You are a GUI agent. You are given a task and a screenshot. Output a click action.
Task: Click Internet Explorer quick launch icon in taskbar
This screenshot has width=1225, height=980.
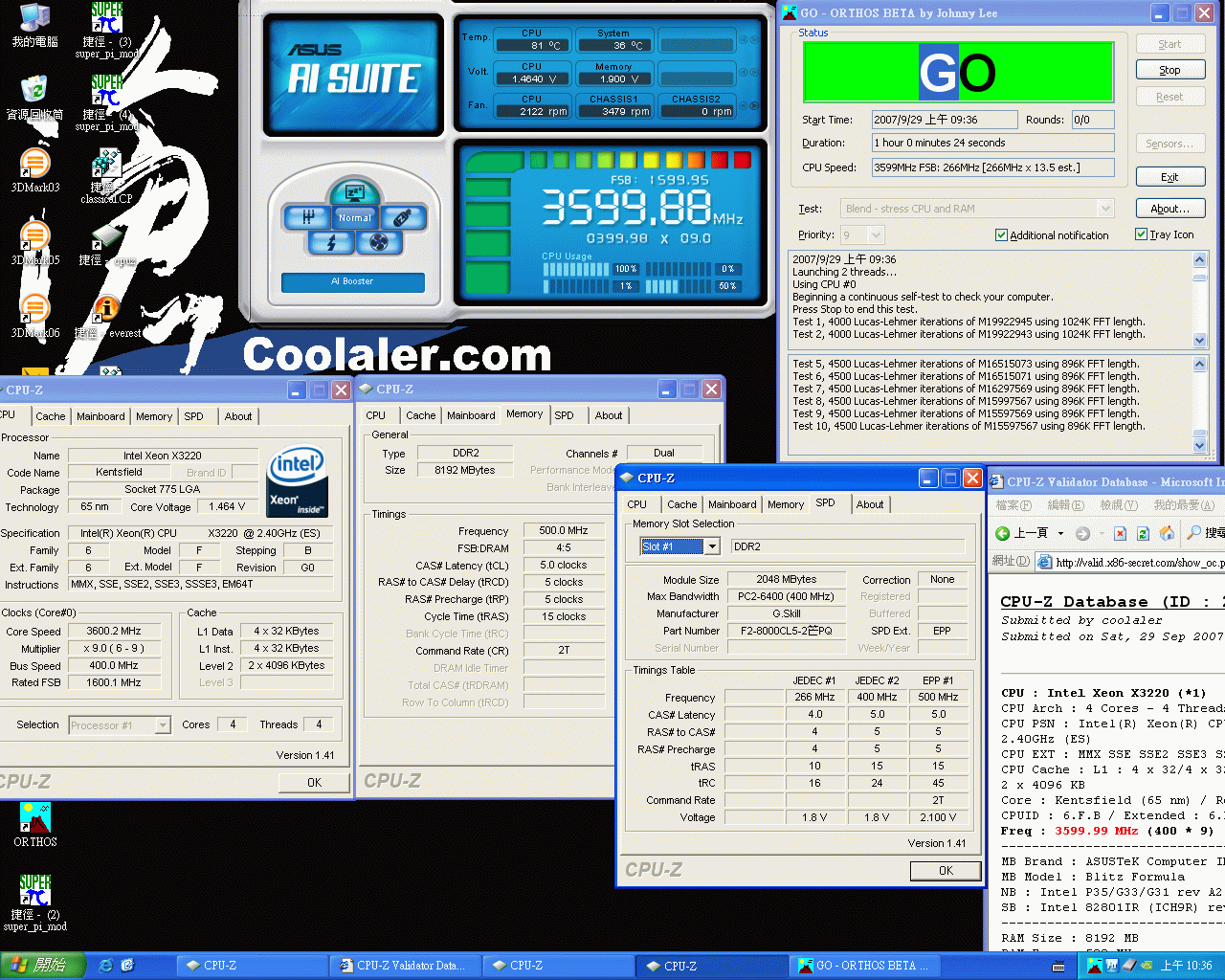pyautogui.click(x=106, y=966)
